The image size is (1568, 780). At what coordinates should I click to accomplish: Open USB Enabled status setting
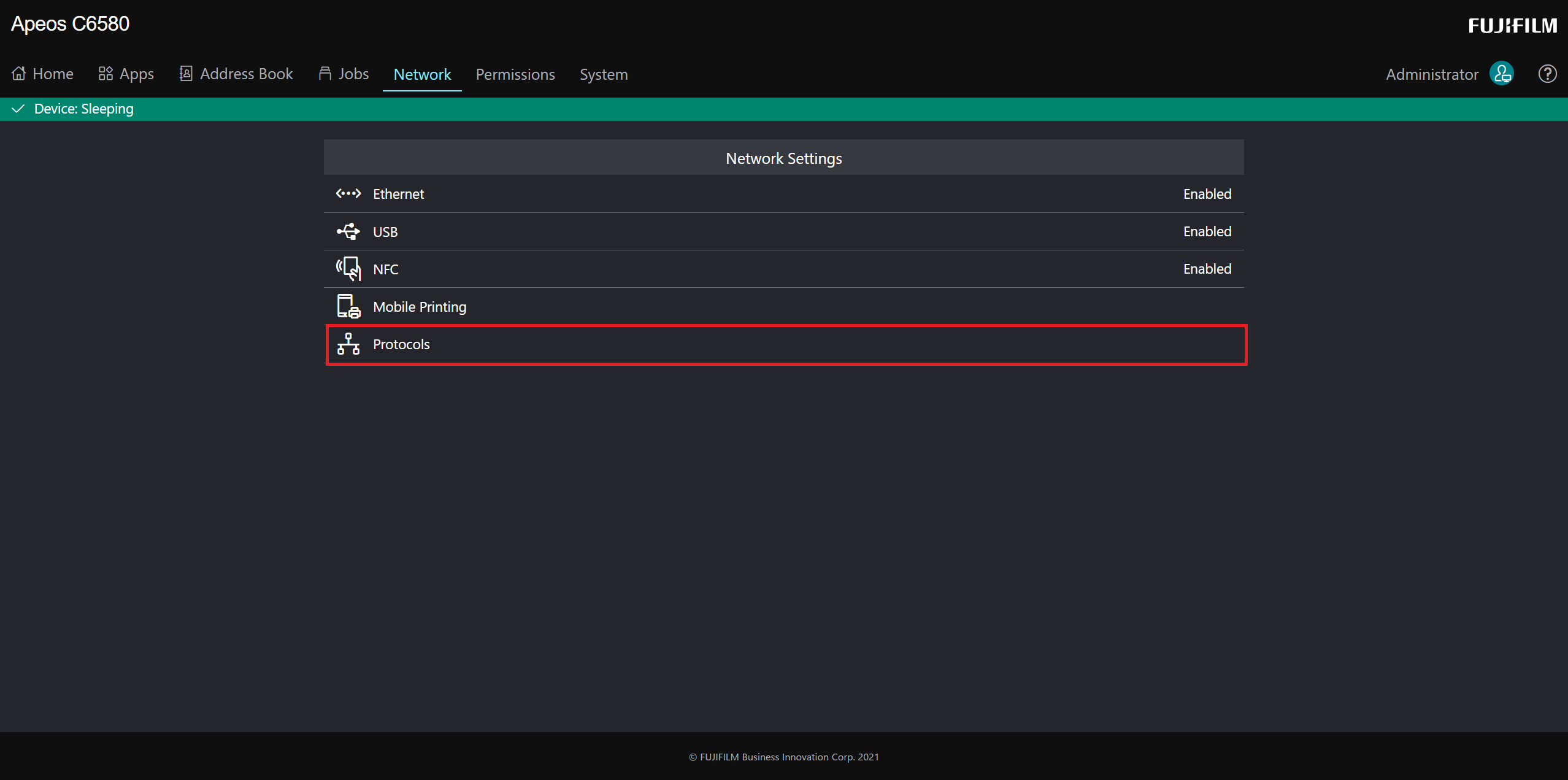coord(1207,231)
